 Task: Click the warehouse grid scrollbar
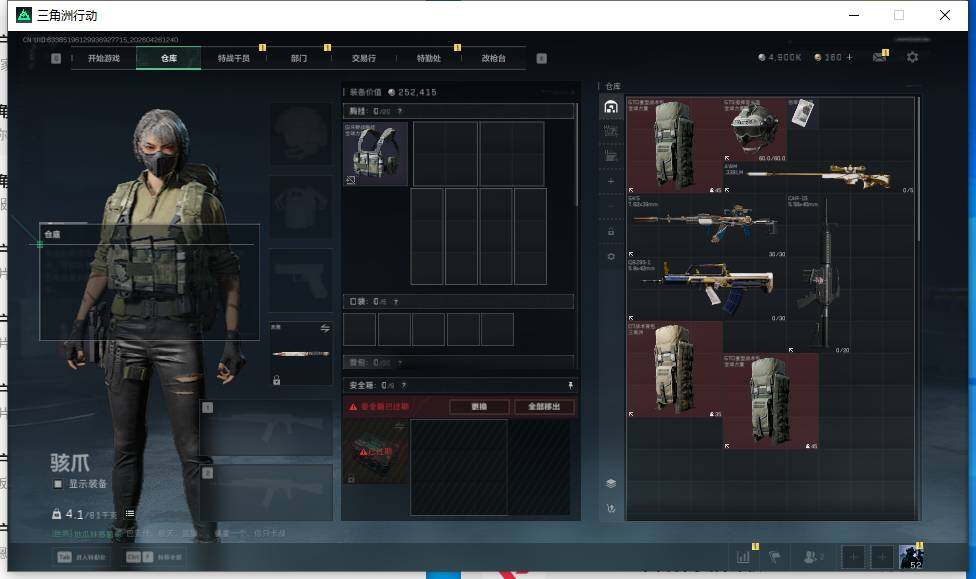pos(919,169)
